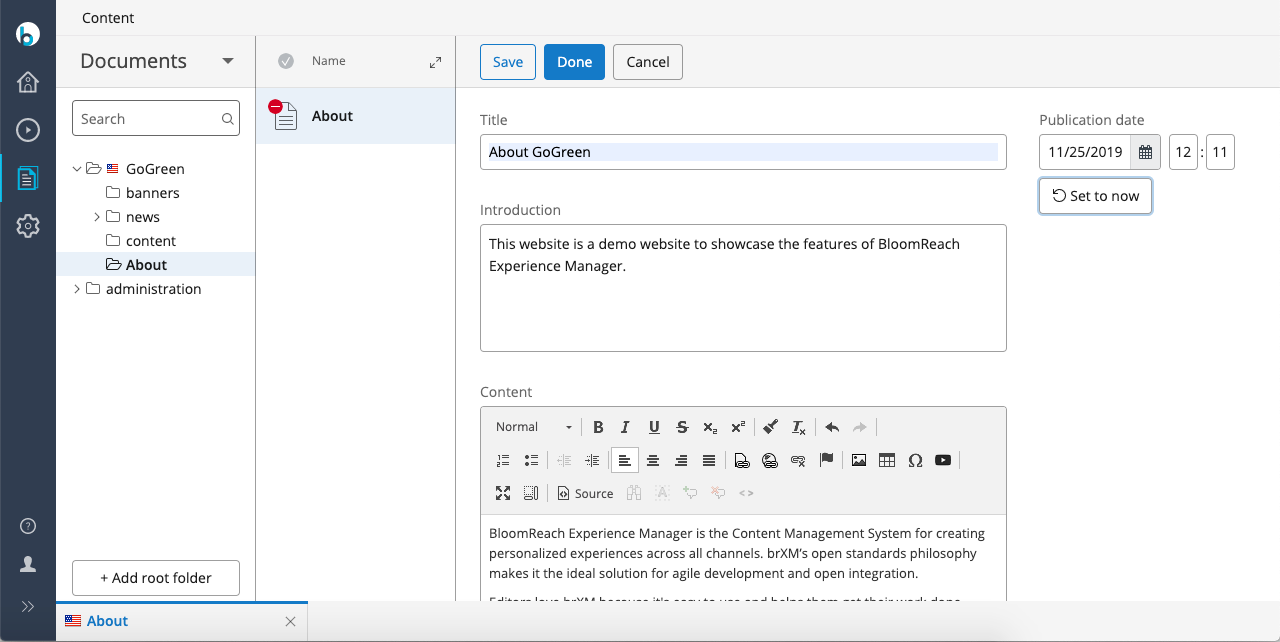Edit the publication hour field
1280x642 pixels.
pyautogui.click(x=1183, y=153)
